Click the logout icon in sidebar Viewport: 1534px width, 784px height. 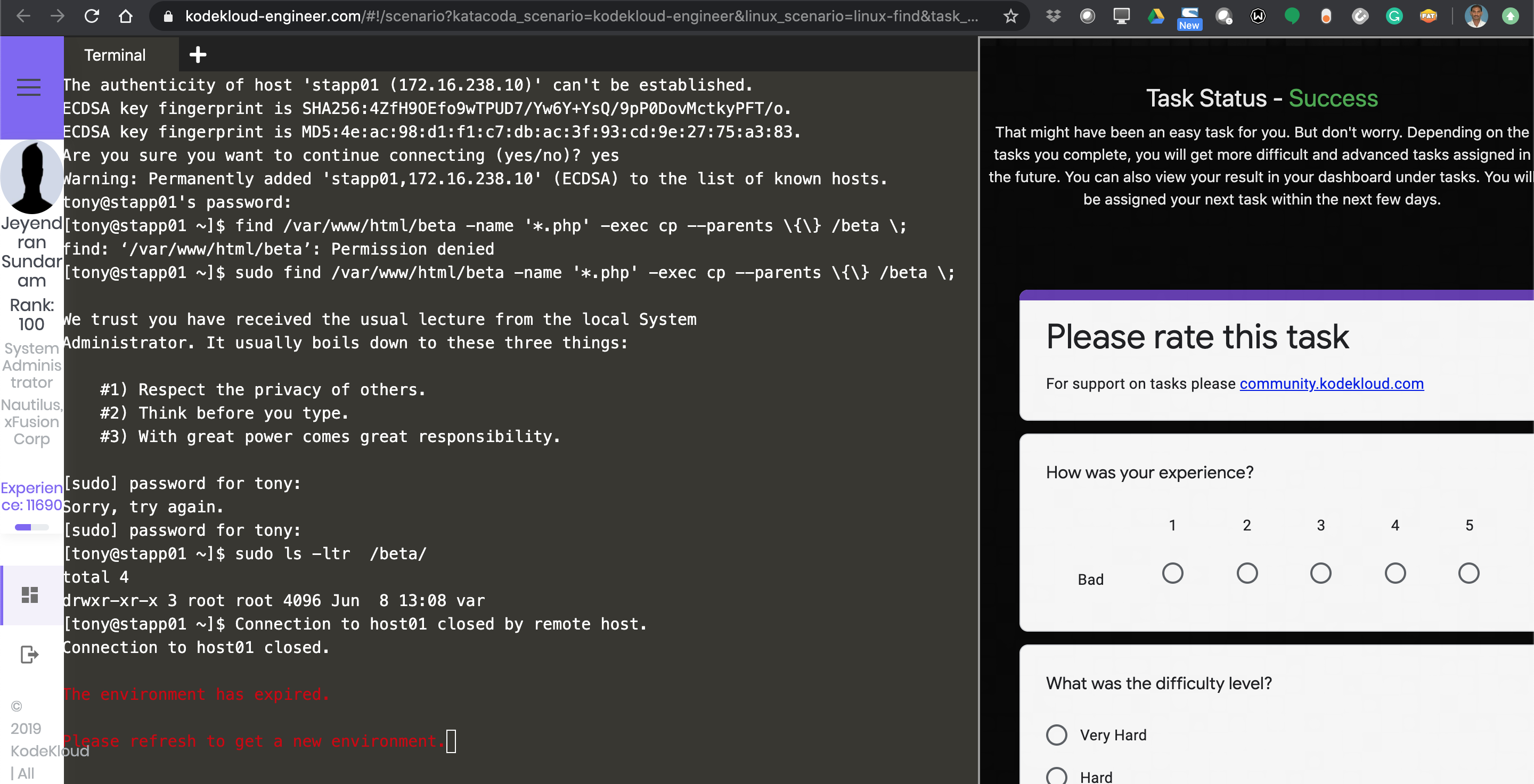[x=29, y=654]
